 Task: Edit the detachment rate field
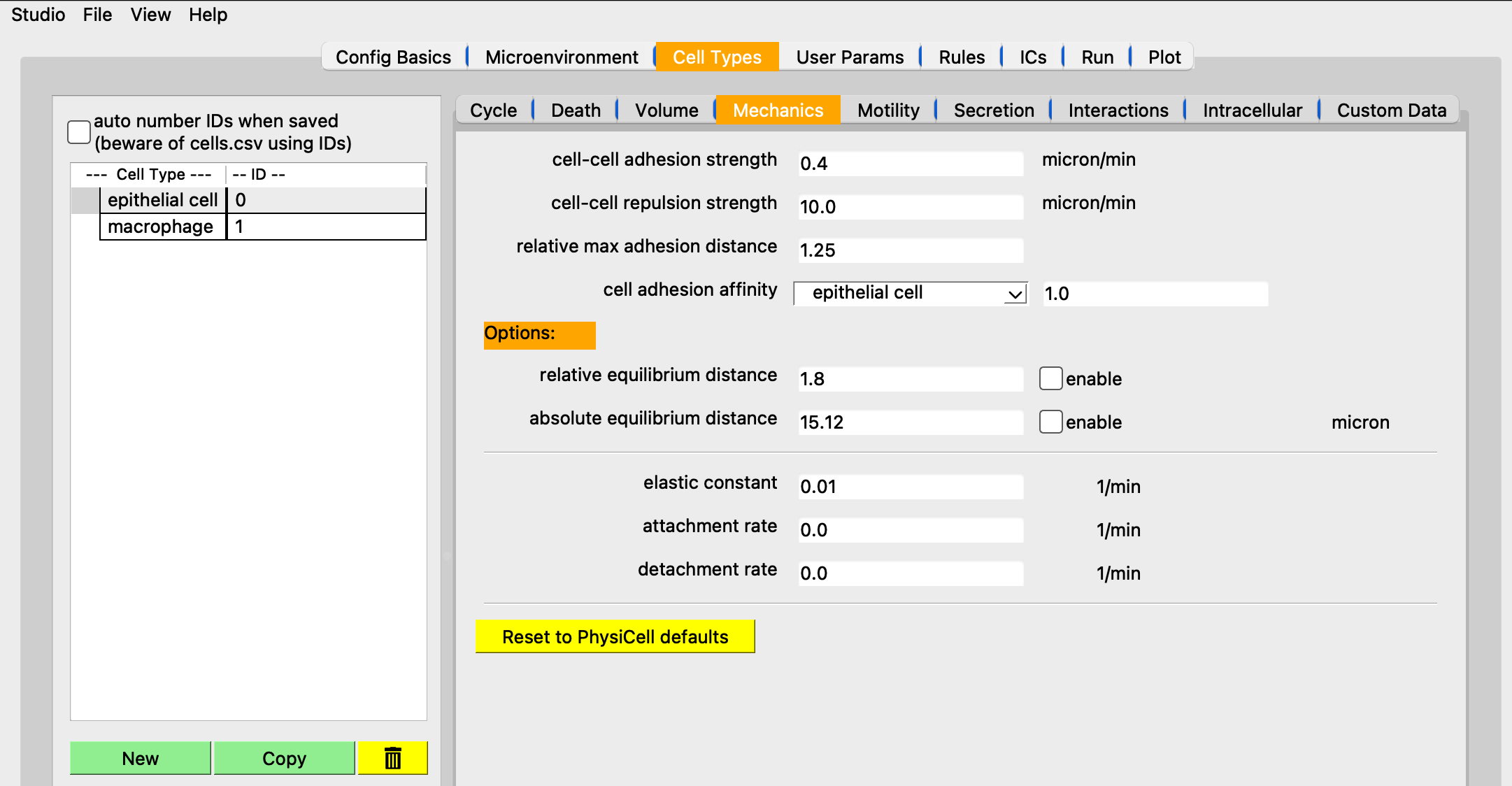(911, 573)
